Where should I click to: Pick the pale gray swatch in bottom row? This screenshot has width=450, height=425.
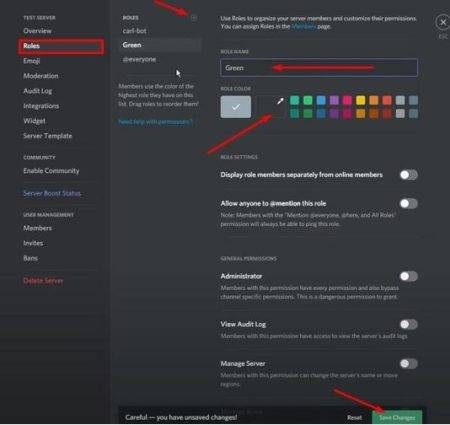pos(400,114)
